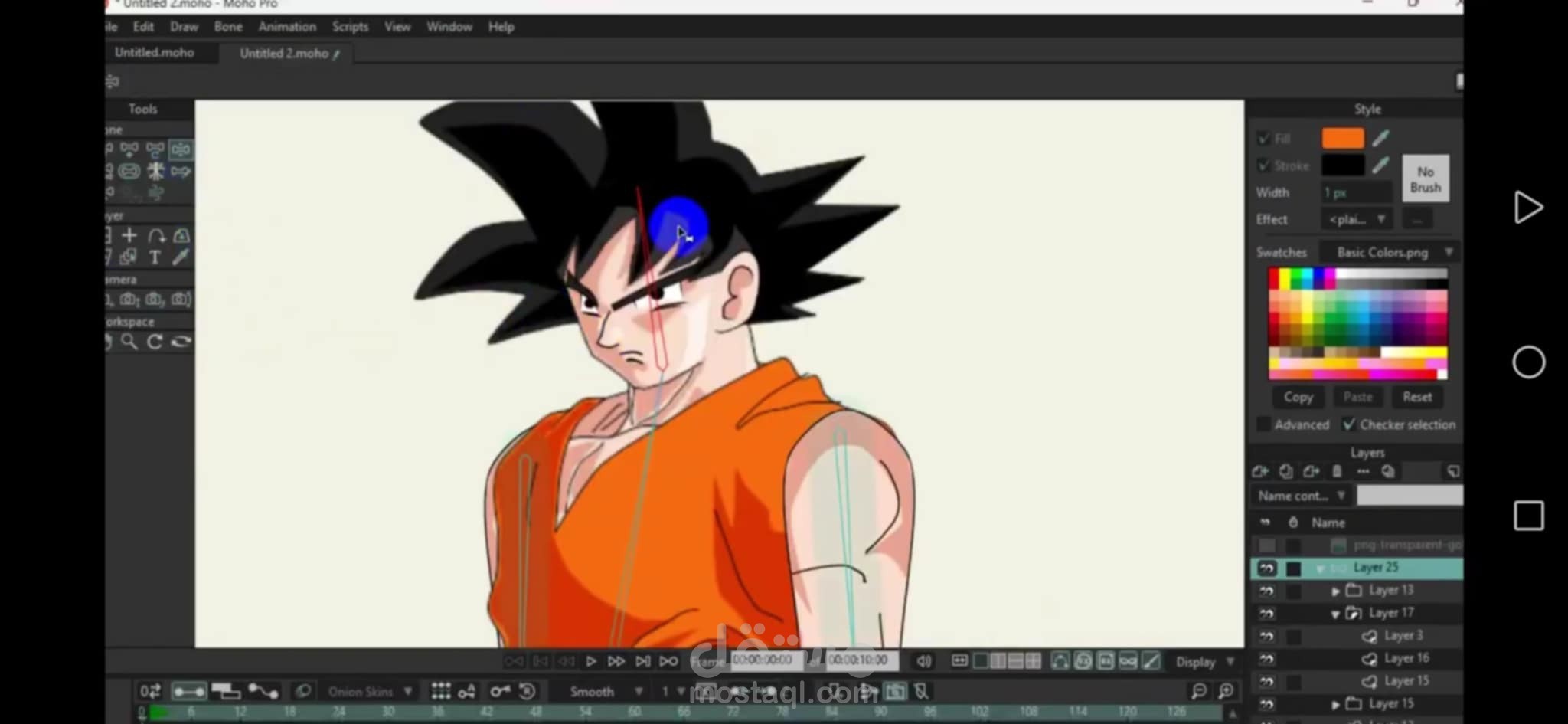Toggle the Stroke checkbox
Viewport: 1568px width, 724px height.
1264,165
